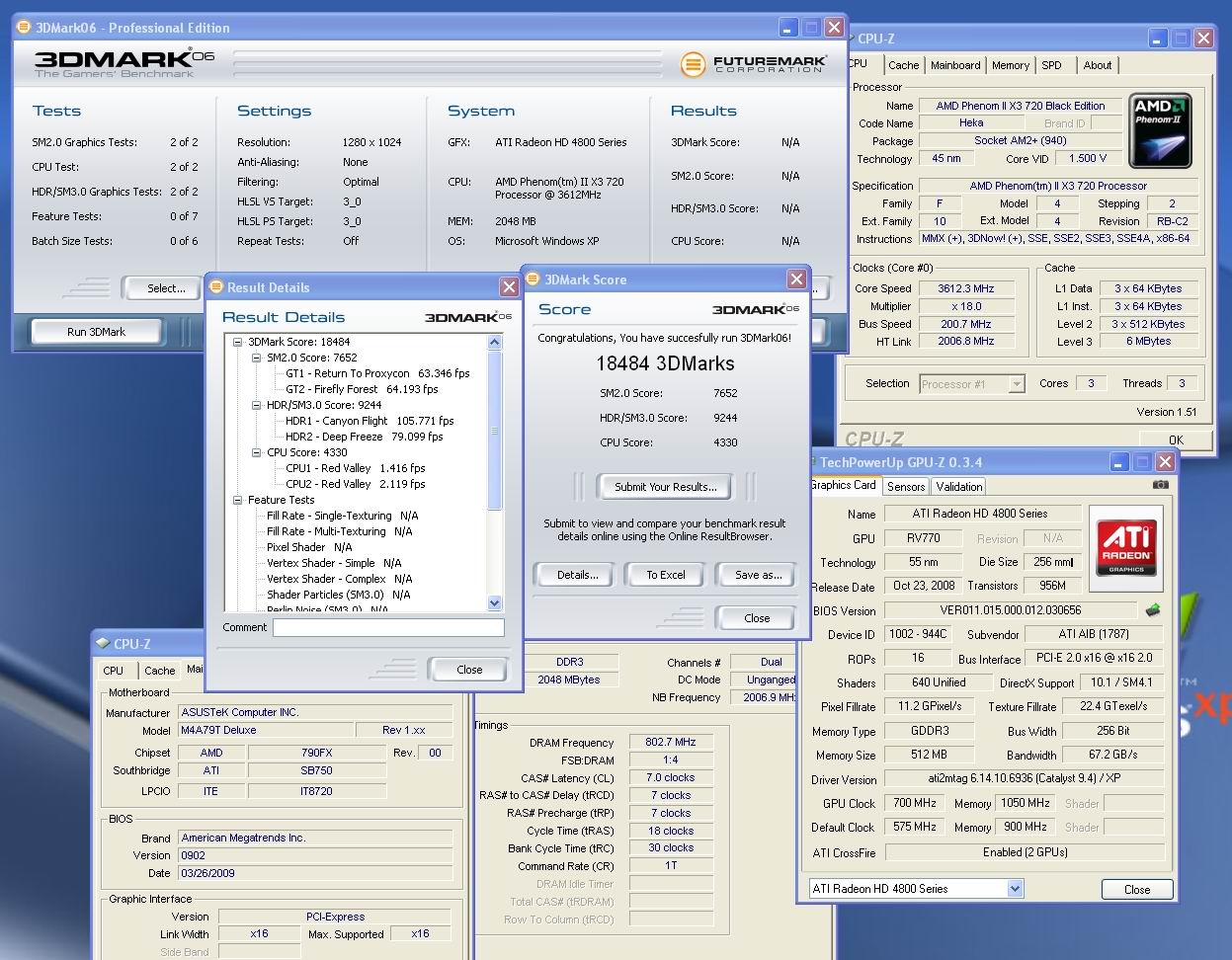Screen dimensions: 1232x960
Task: Click the 18484 3DMarks score text
Action: (x=665, y=363)
